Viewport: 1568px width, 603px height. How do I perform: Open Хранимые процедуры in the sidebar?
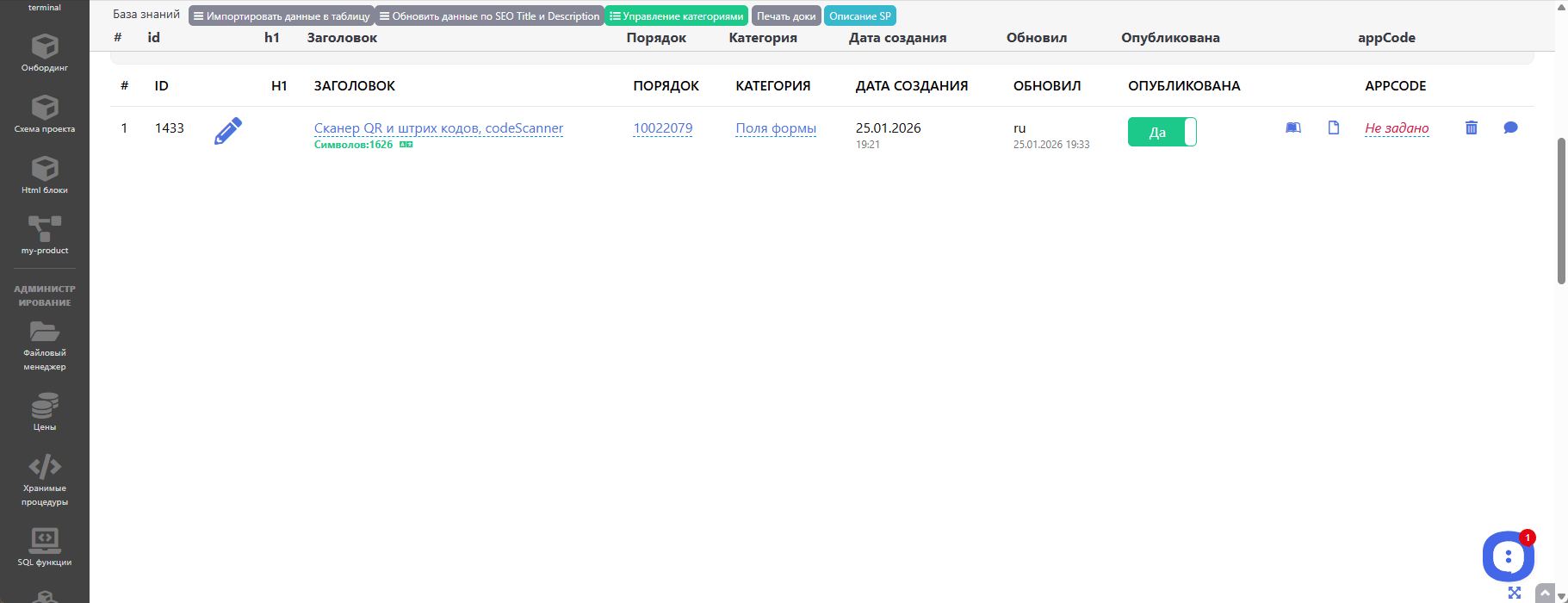coord(45,480)
